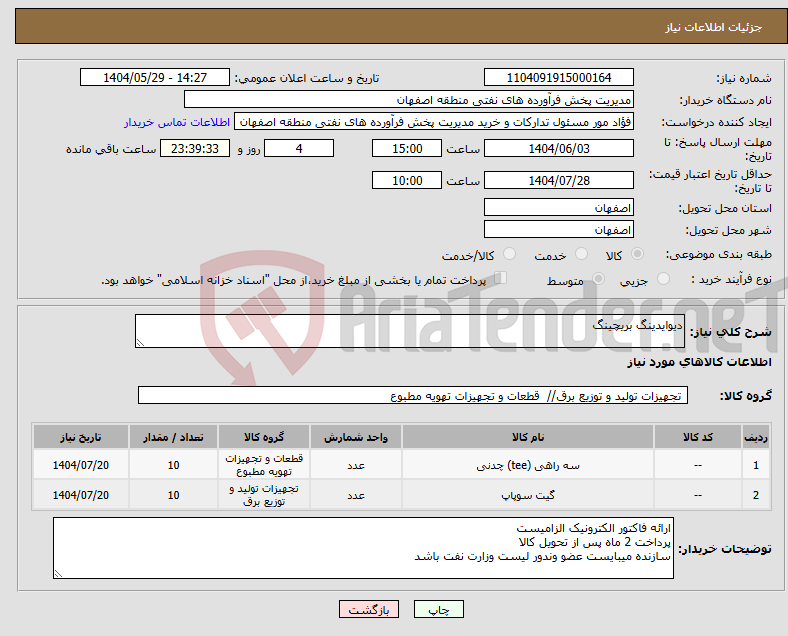The width and height of the screenshot is (788, 636).
Task: Click the remaining days field showing 4
Action: [x=299, y=149]
